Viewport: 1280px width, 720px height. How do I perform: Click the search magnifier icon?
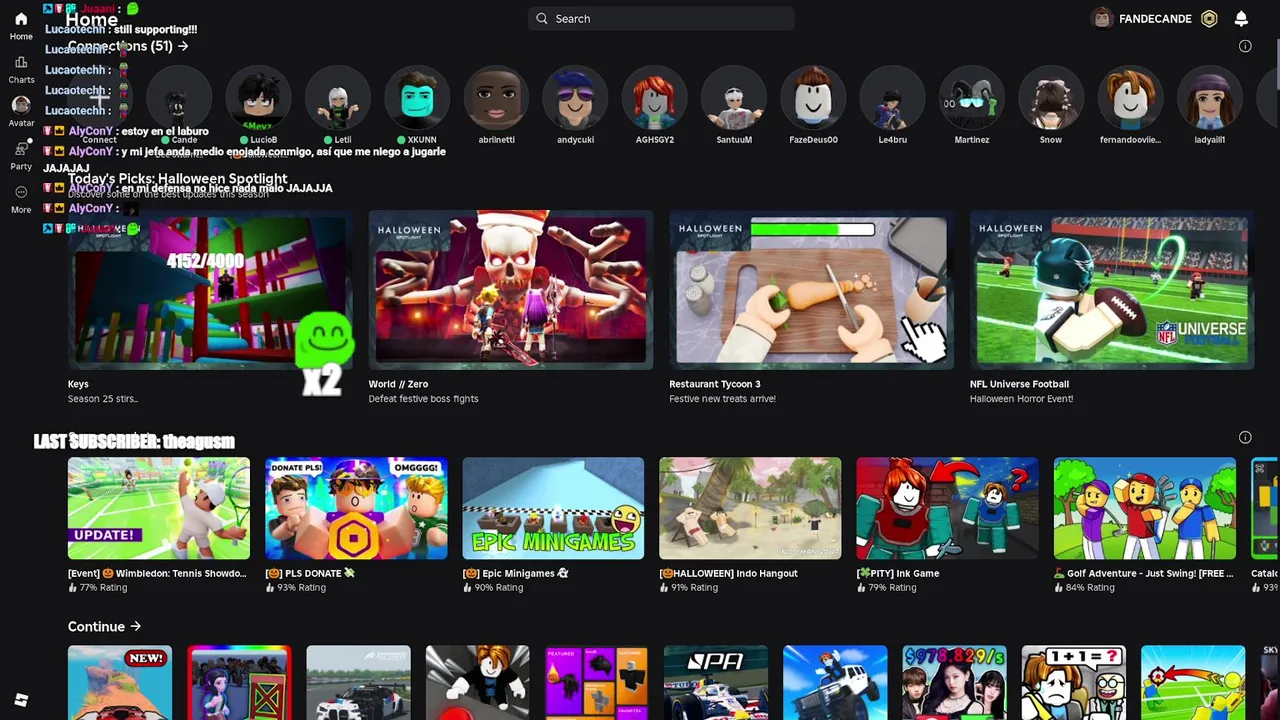pos(542,18)
